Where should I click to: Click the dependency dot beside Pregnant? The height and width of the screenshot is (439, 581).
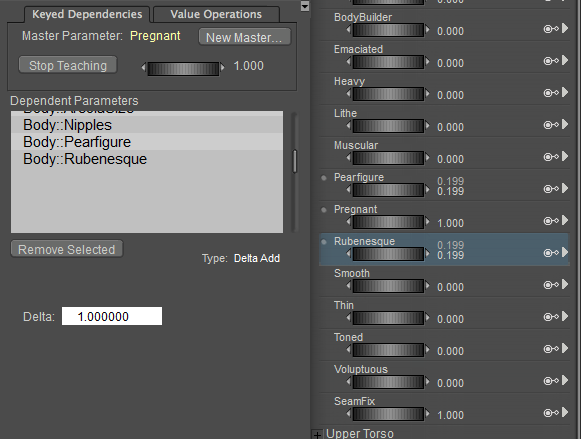324,210
